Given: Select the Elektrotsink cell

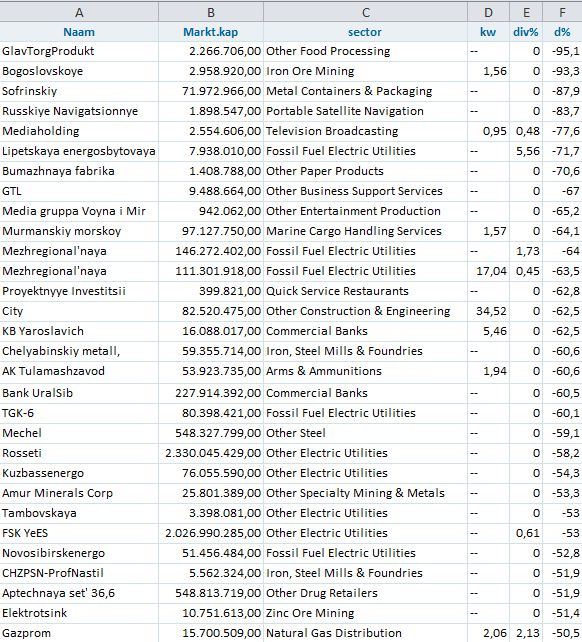Looking at the screenshot, I should [79, 614].
